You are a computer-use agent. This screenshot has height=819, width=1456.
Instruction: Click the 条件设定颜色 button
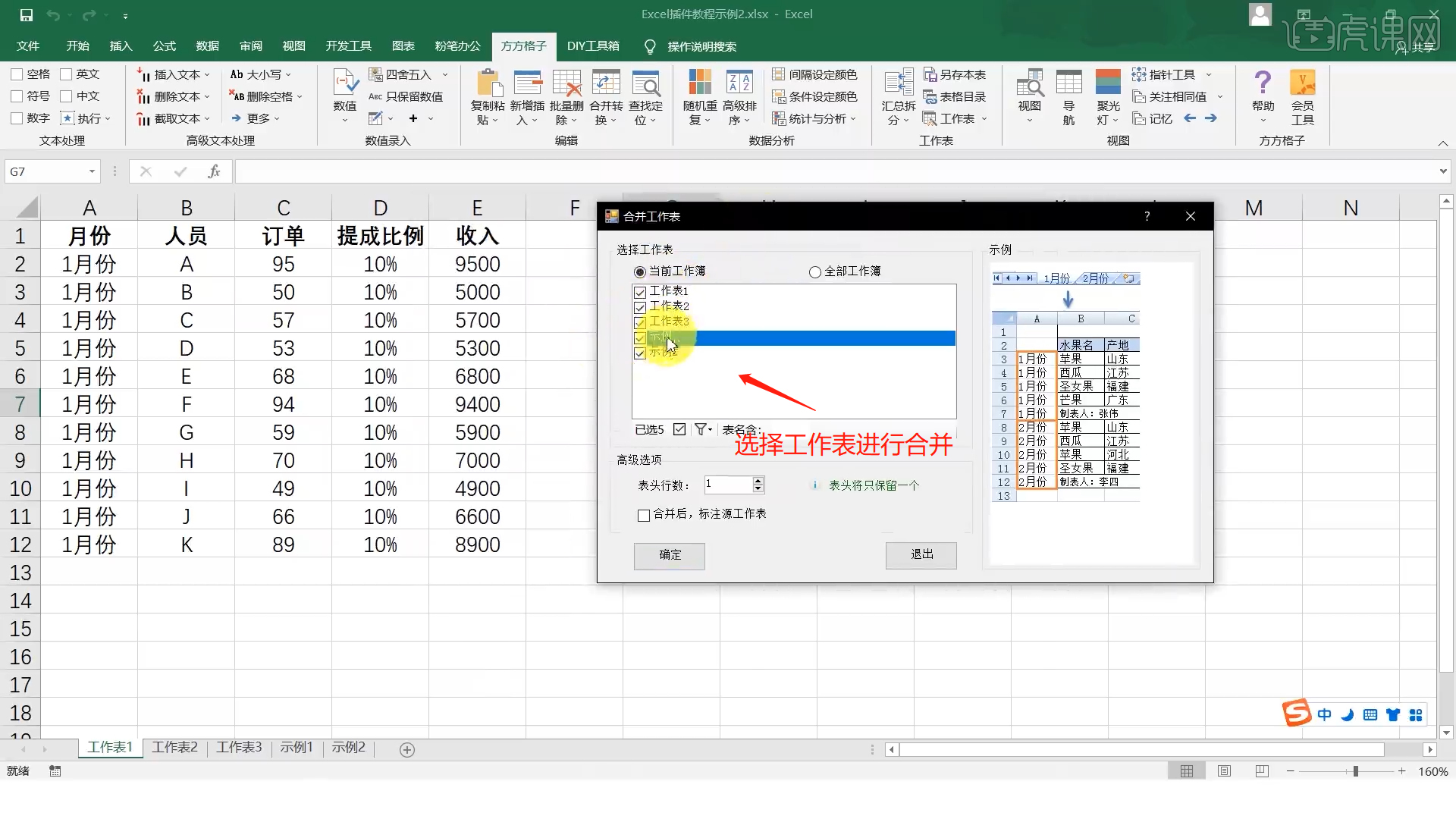coord(814,96)
